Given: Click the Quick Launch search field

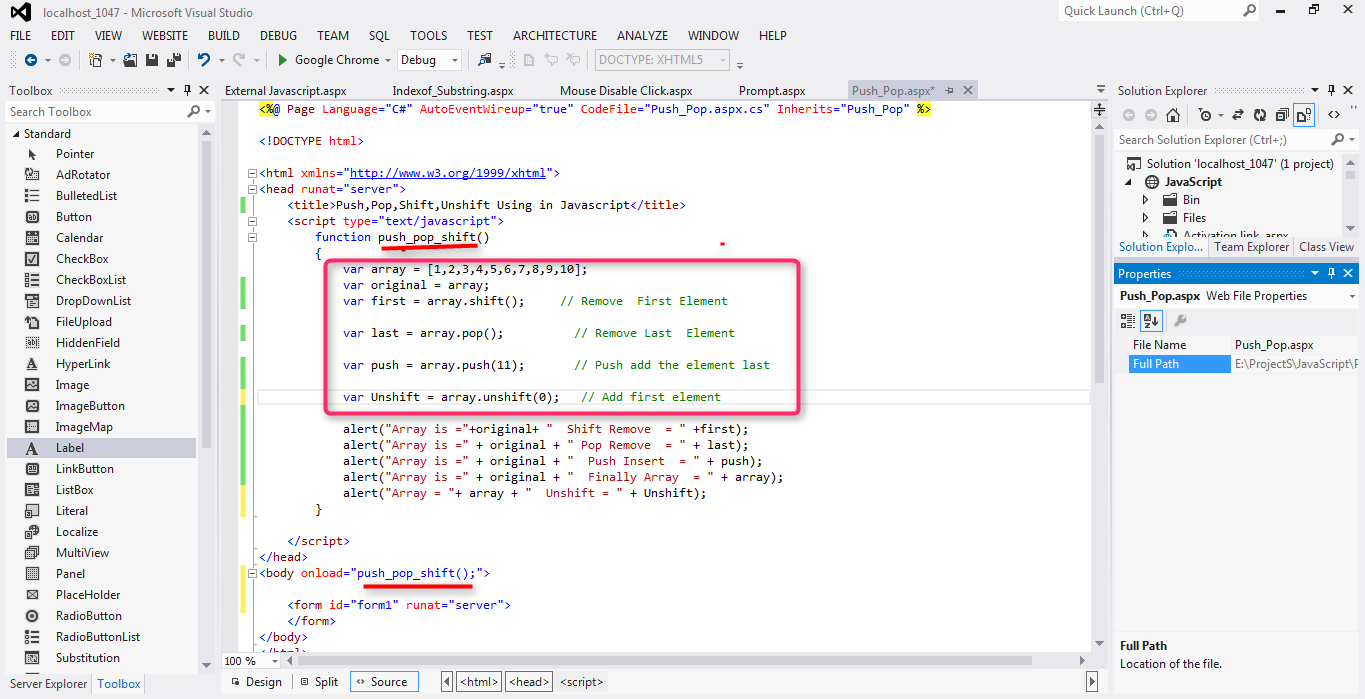Looking at the screenshot, I should 1148,11.
